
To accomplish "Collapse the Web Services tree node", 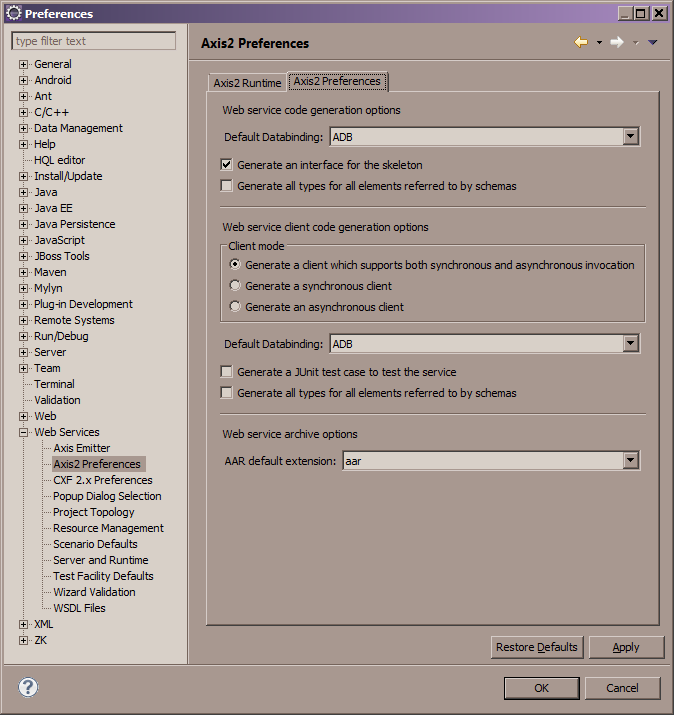I will [23, 432].
